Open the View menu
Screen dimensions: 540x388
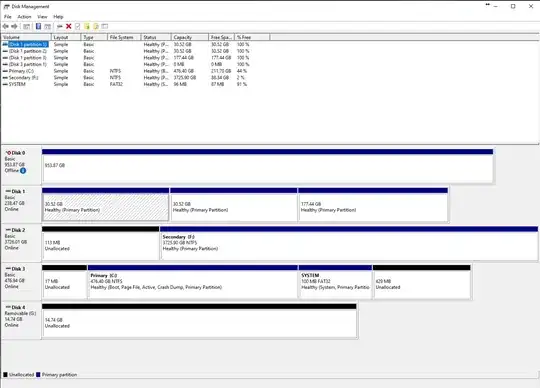point(42,17)
